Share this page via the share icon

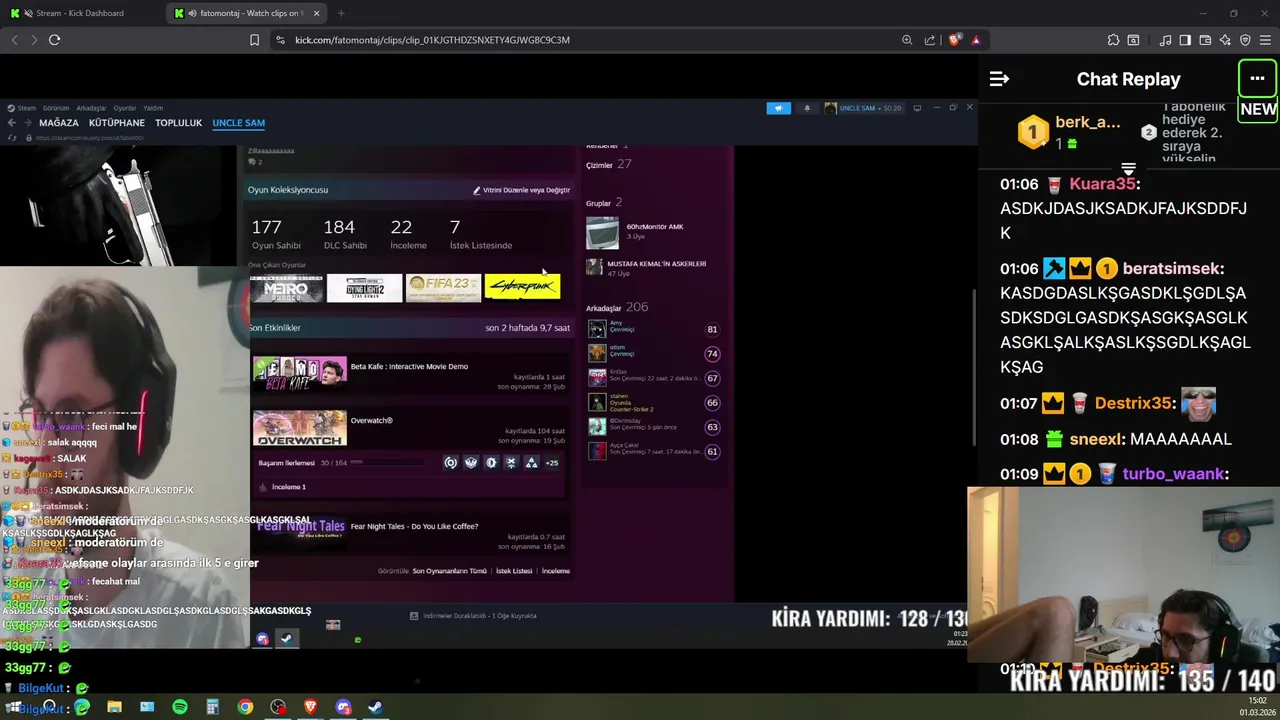[930, 40]
